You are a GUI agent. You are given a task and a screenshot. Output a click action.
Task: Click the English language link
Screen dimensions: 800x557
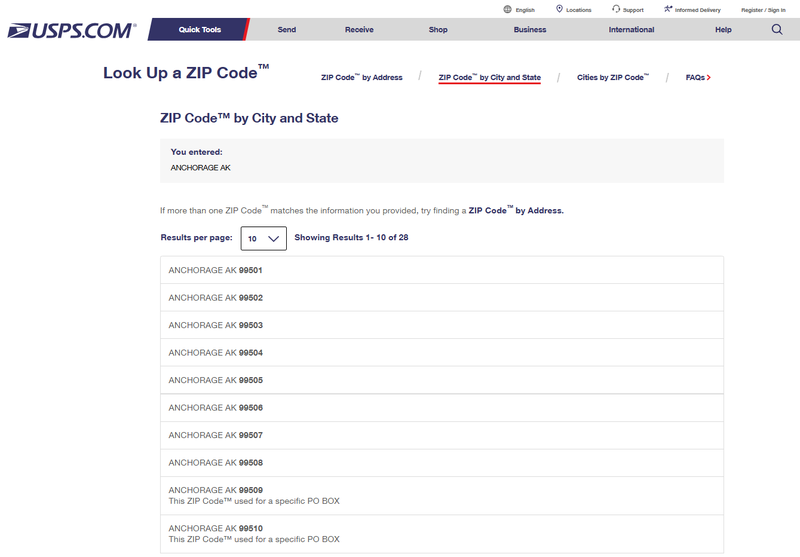(x=525, y=10)
